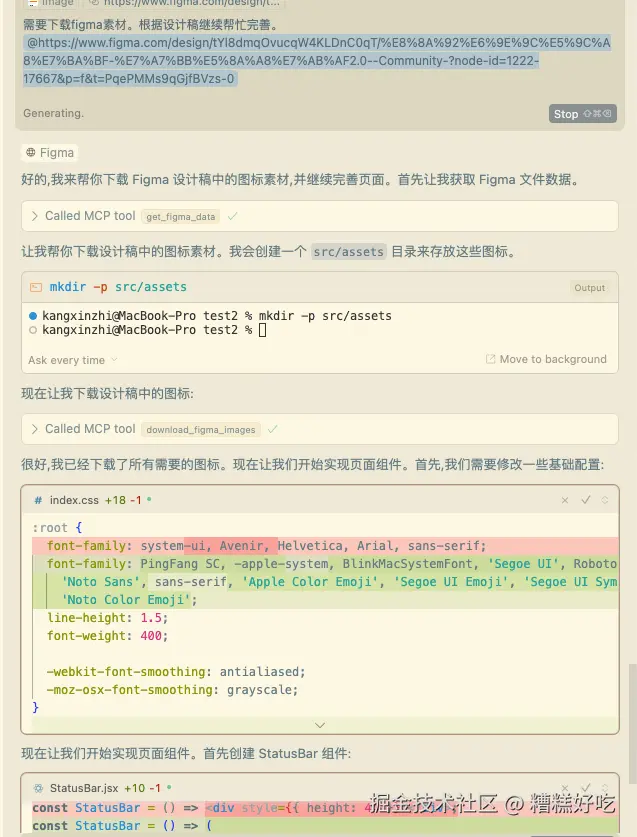Expand the index.css diff with bottom chevron
The width and height of the screenshot is (637, 837).
pos(320,725)
